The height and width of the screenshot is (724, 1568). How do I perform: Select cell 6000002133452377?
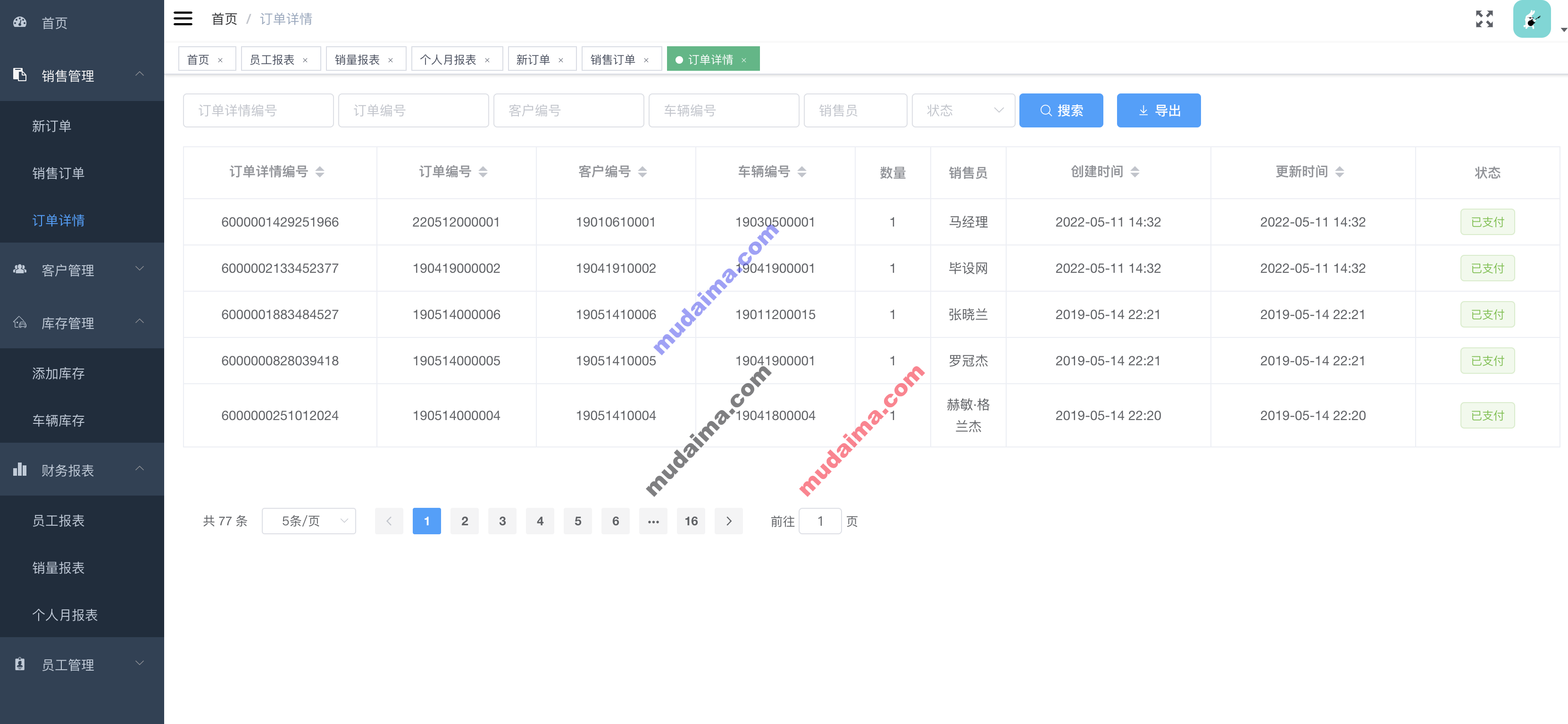coord(280,268)
